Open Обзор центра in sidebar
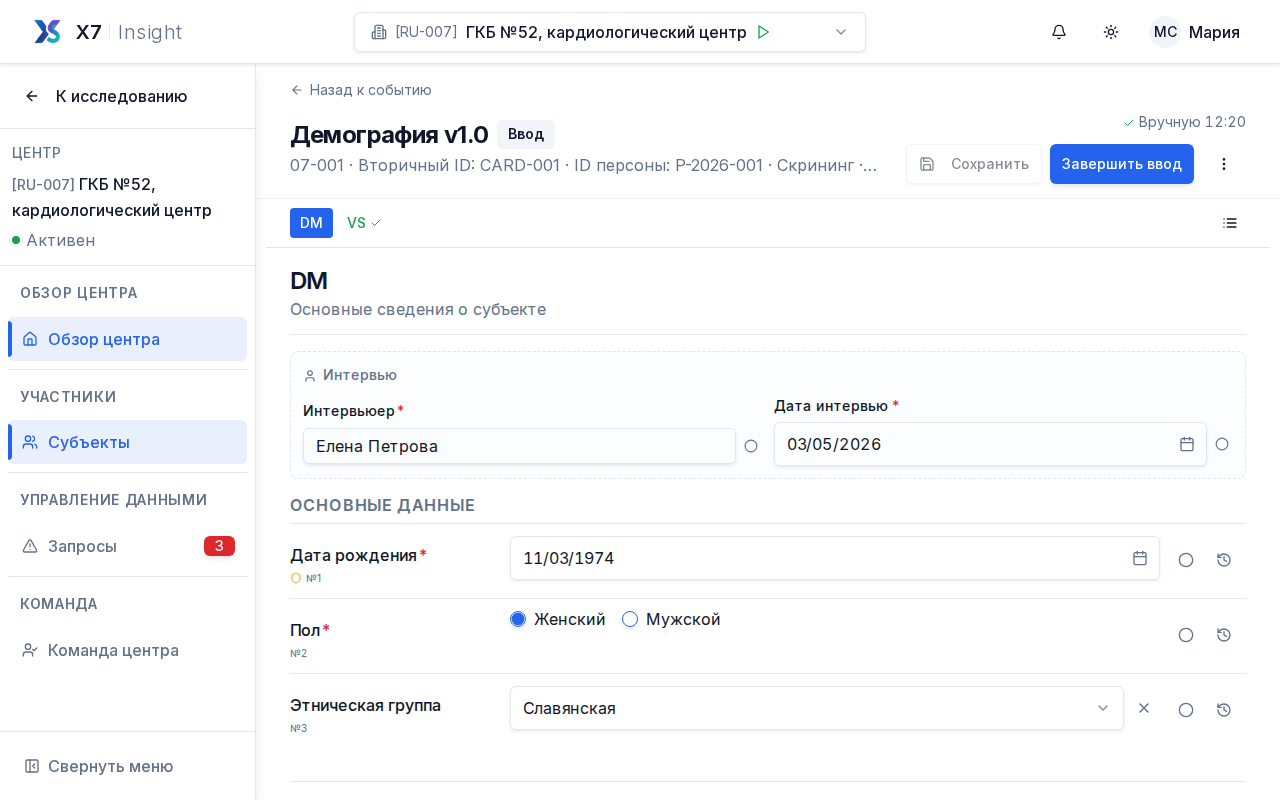Screen dimensions: 1280x800 pyautogui.click(x=127, y=339)
